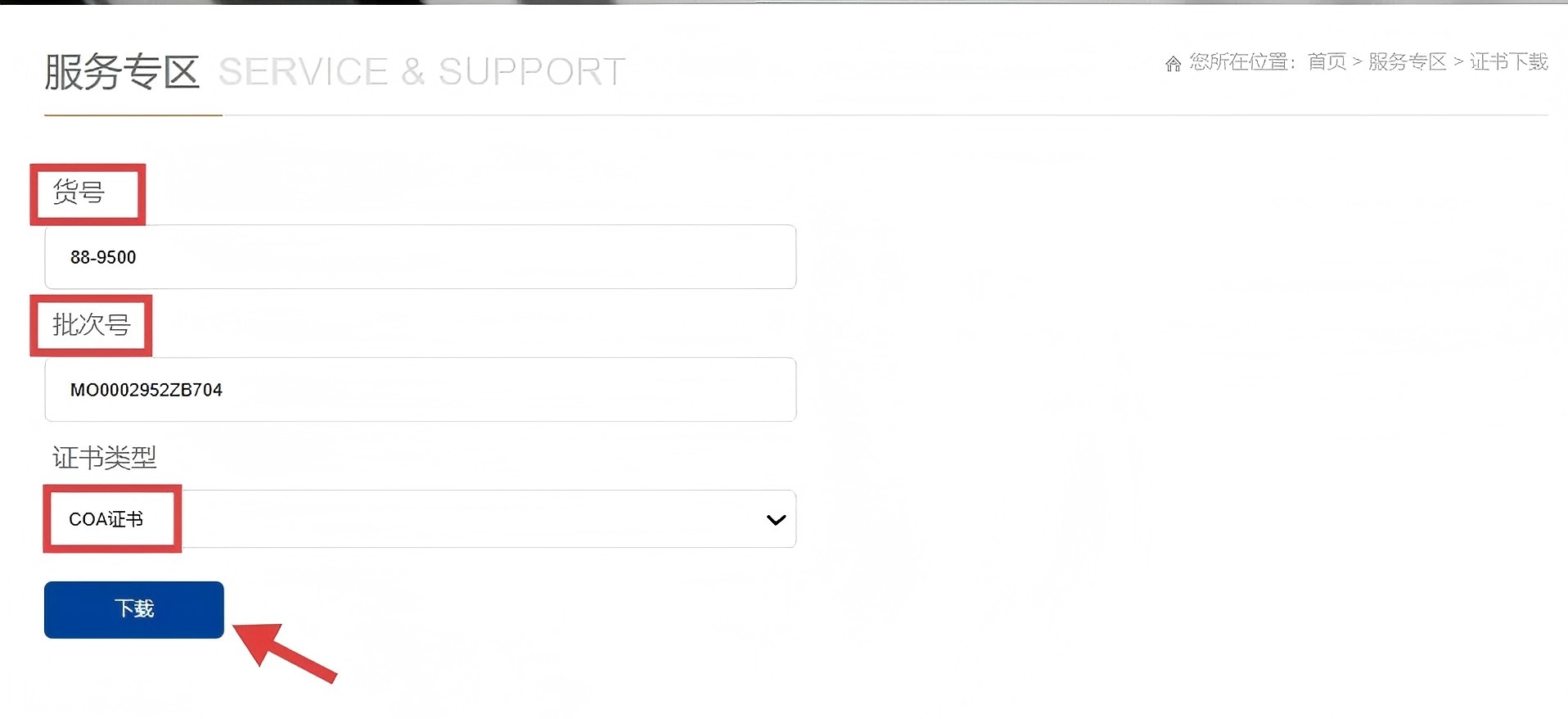Click the 货号 field label
The height and width of the screenshot is (719, 1568).
coord(79,192)
